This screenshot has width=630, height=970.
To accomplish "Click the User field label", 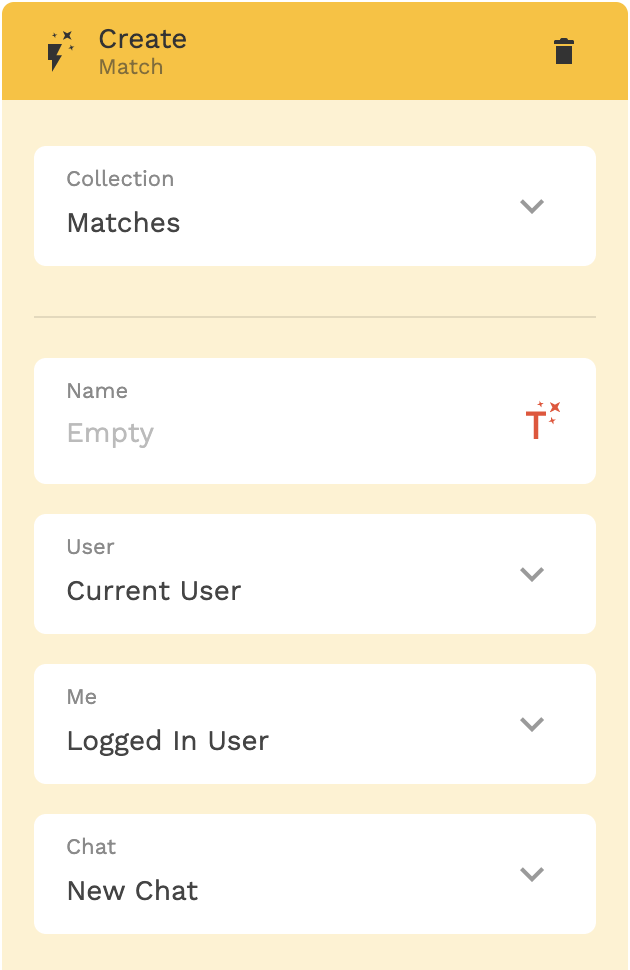I will coord(90,547).
